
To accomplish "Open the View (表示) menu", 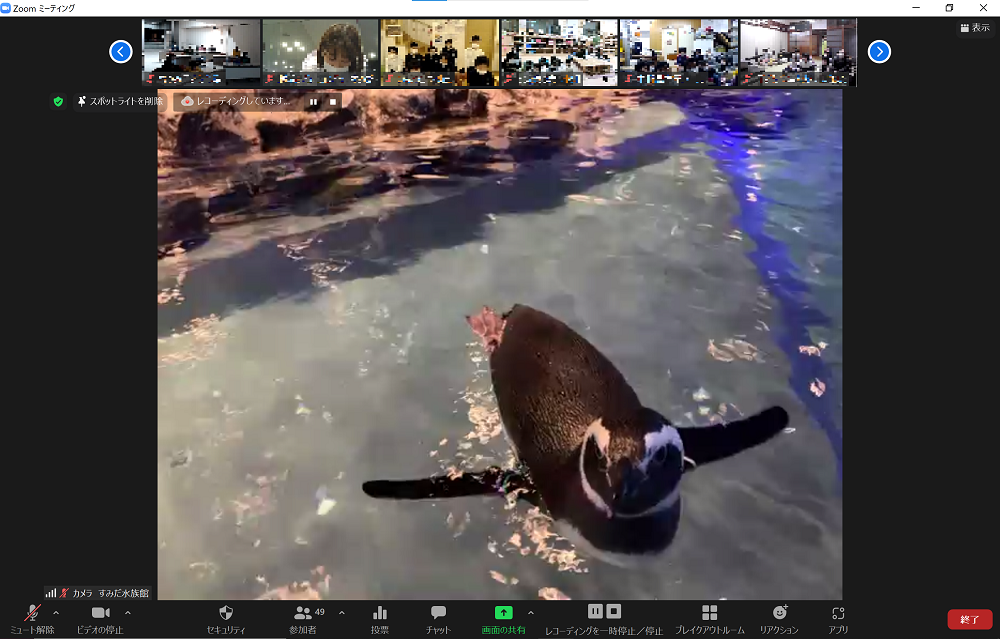I will click(974, 28).
